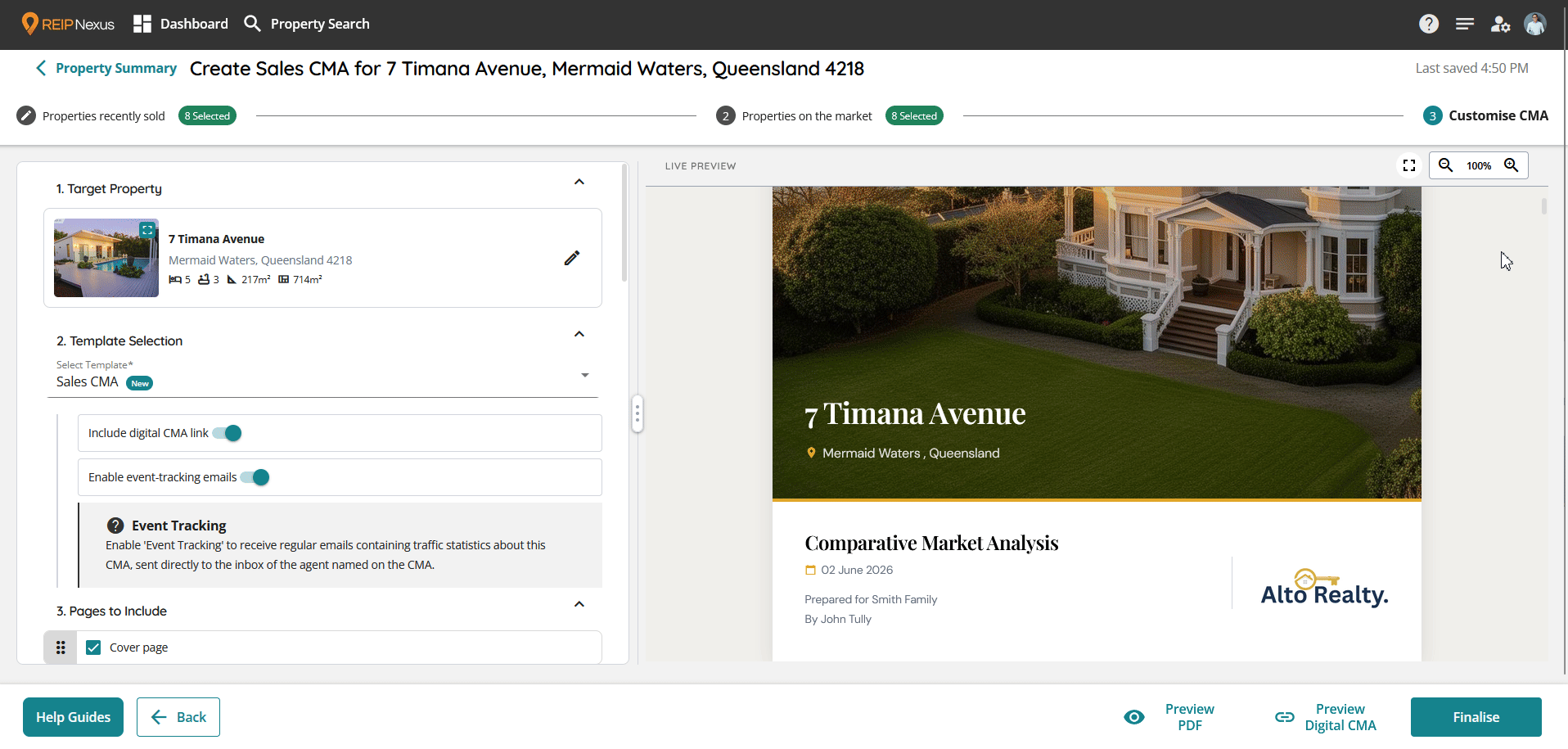Click the Last saved 4:50 PM text
The width and height of the screenshot is (1568, 749).
coord(1472,68)
